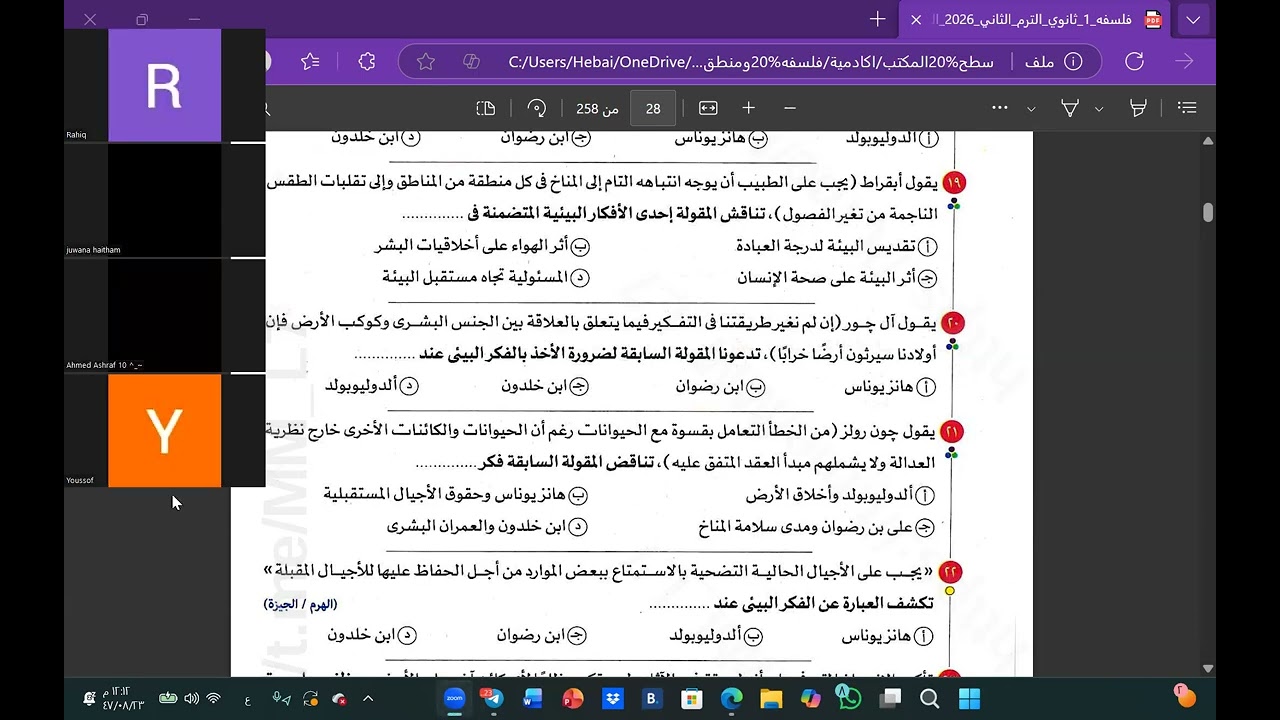
Task: Open the Copilot icon inside address bar
Action: coord(472,62)
